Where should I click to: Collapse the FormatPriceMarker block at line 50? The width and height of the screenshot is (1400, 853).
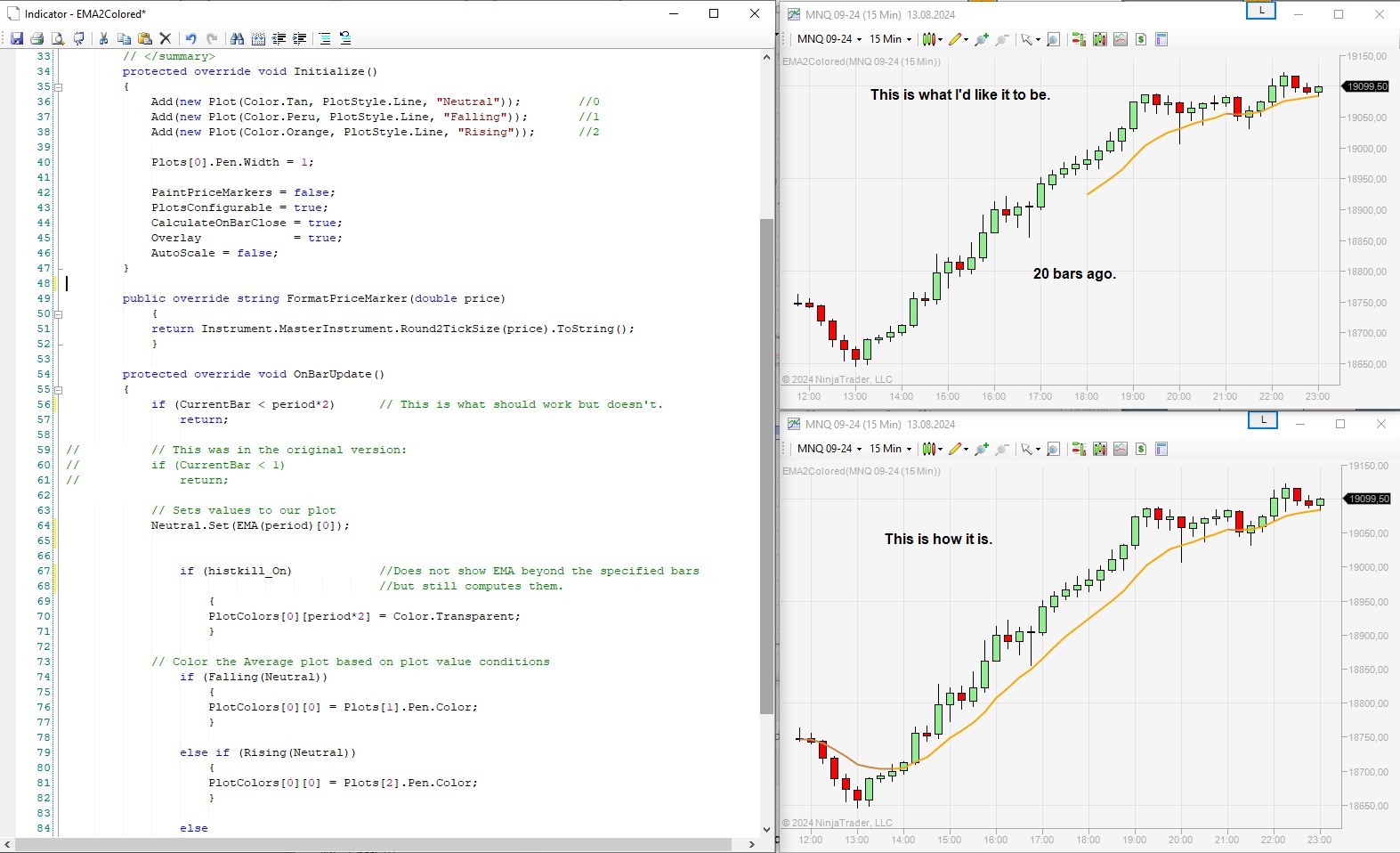click(x=59, y=314)
